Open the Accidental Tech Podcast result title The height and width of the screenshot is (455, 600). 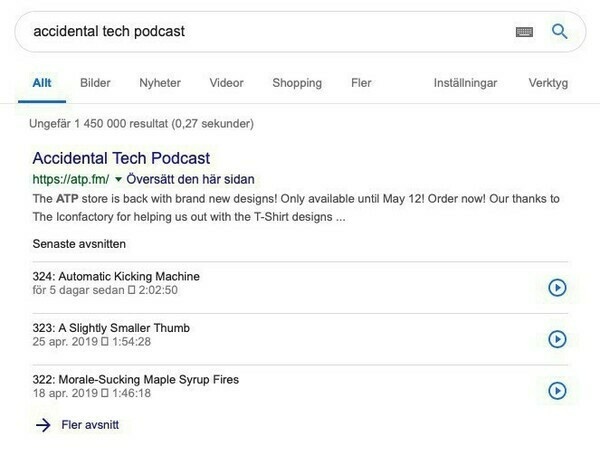(121, 159)
